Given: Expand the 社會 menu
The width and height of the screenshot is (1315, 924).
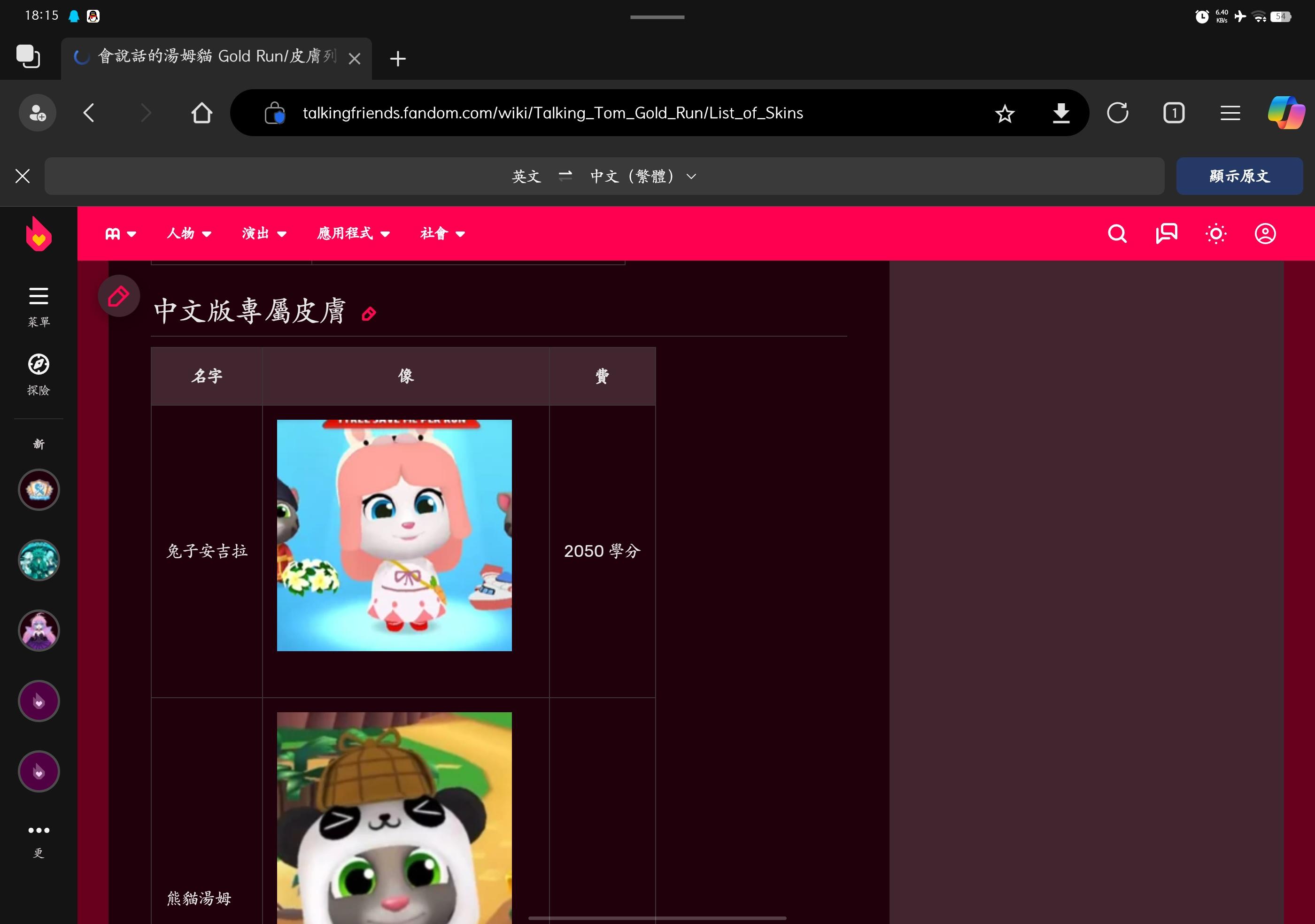Looking at the screenshot, I should point(443,233).
